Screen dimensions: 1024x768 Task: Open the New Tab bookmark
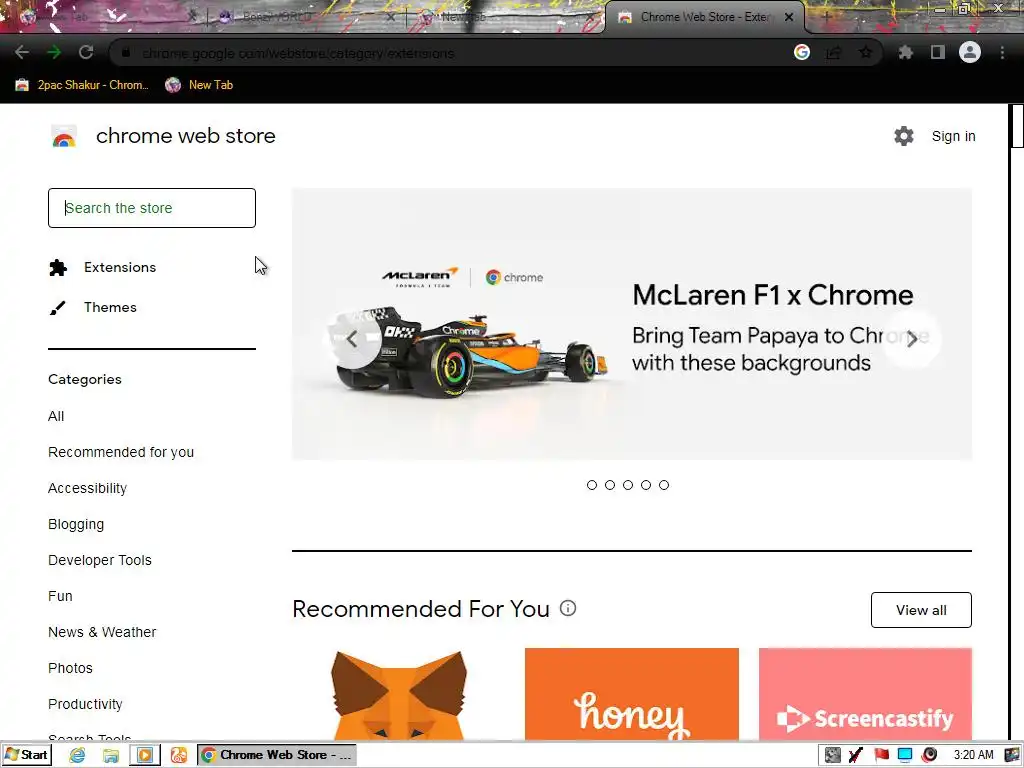(199, 85)
